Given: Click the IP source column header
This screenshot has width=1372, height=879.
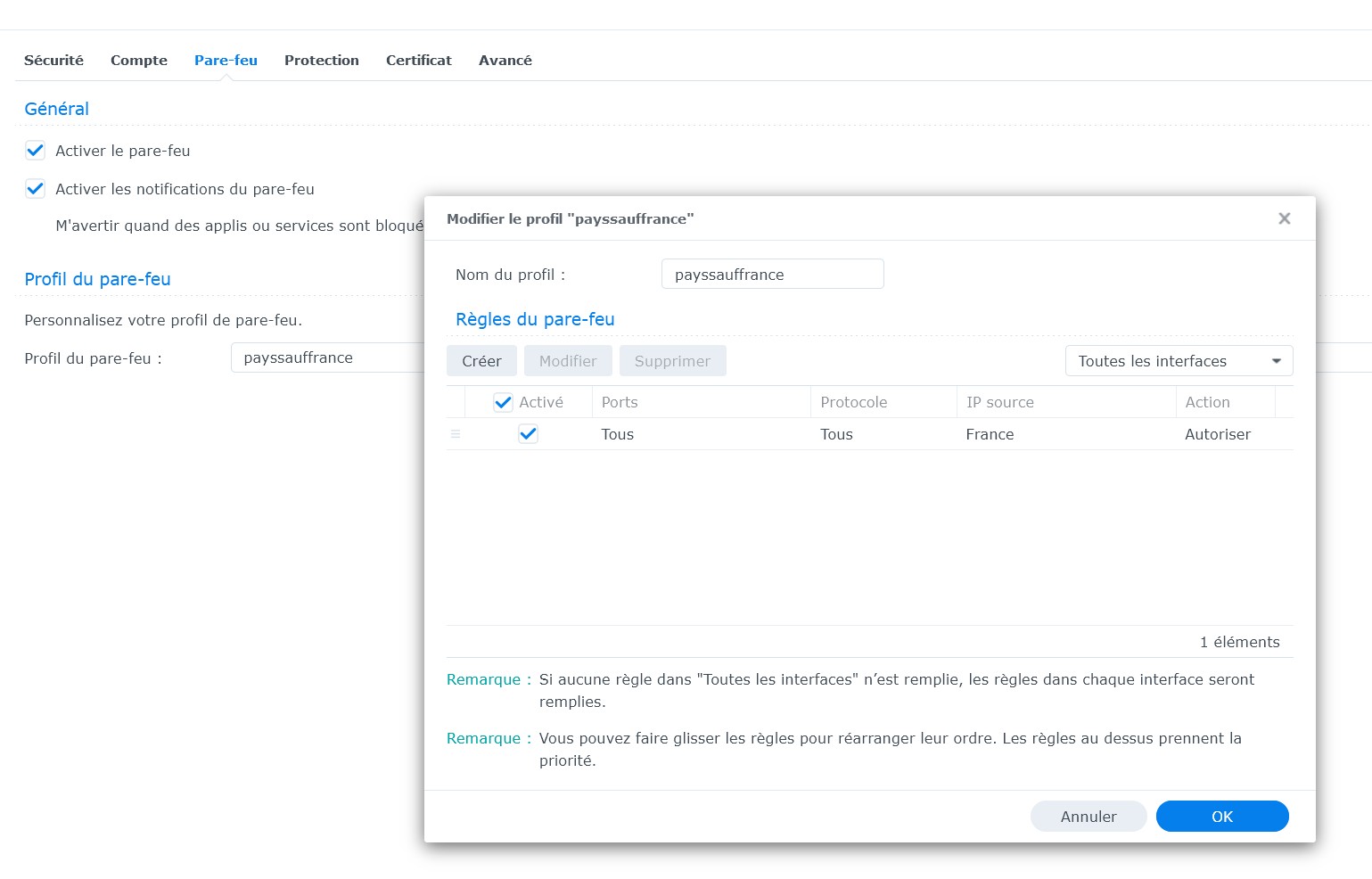Looking at the screenshot, I should click(1064, 402).
